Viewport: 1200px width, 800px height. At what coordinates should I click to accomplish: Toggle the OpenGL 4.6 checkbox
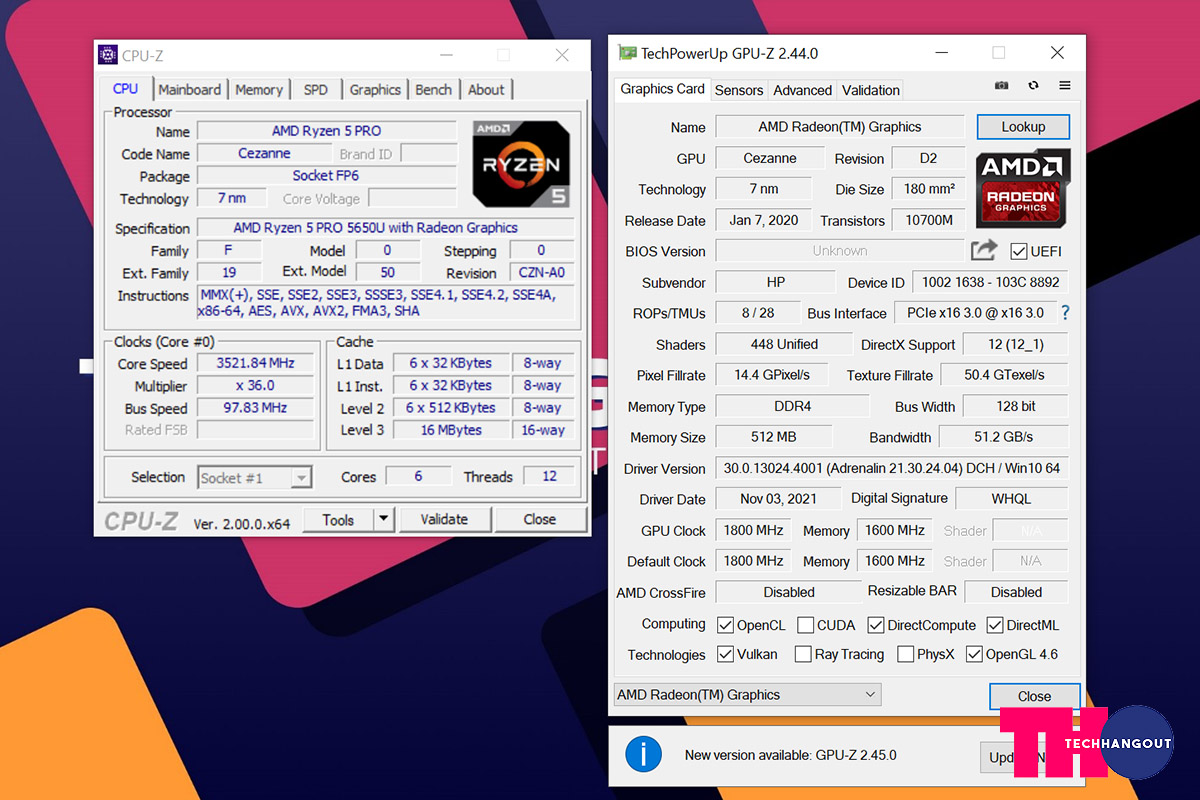click(x=974, y=654)
